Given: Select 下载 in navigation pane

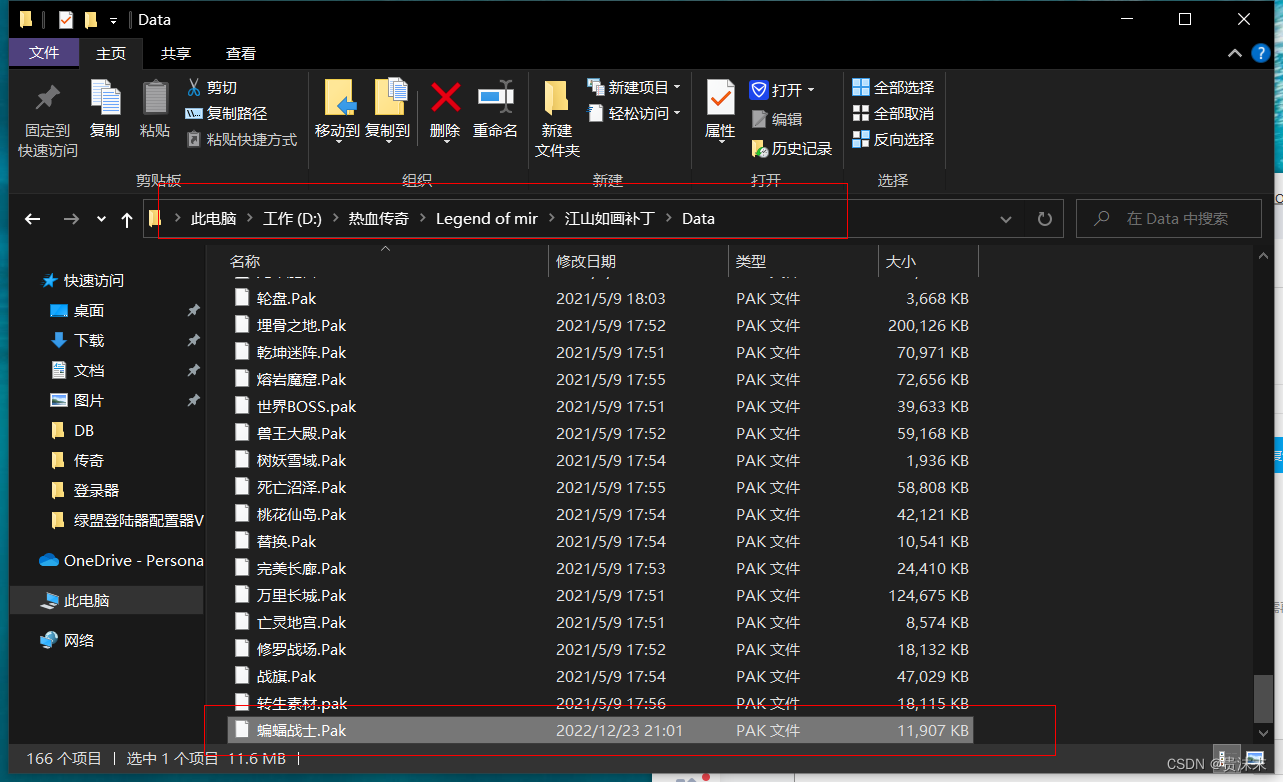Looking at the screenshot, I should [x=89, y=341].
